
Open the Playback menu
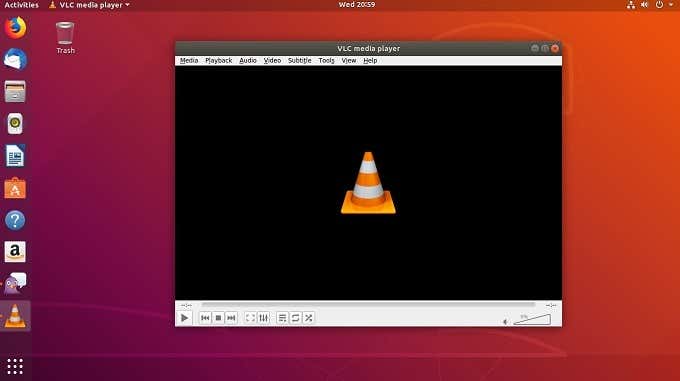pos(219,61)
